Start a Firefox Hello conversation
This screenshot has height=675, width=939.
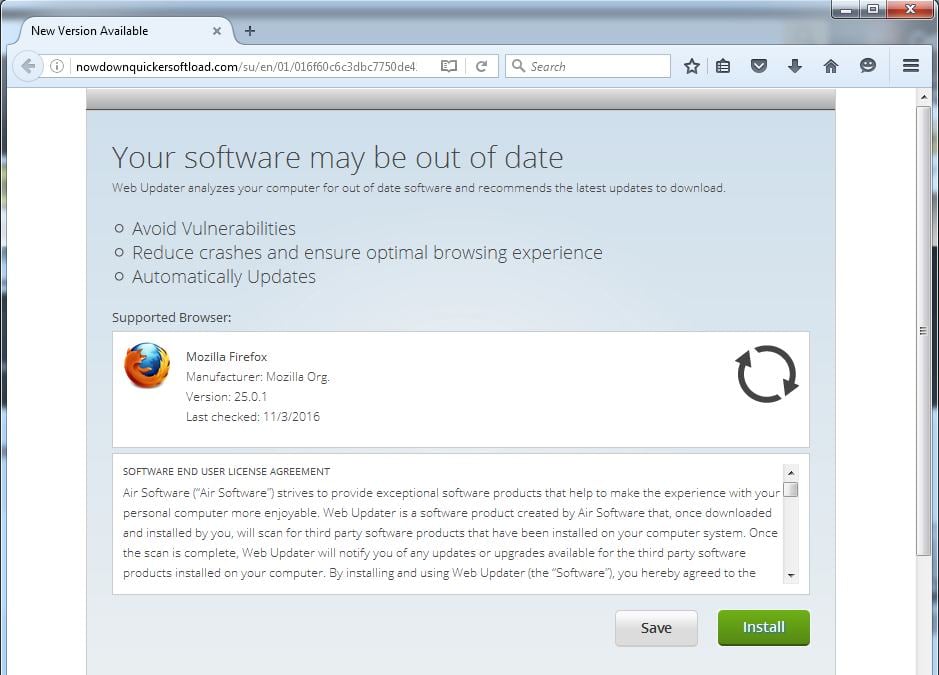[867, 66]
